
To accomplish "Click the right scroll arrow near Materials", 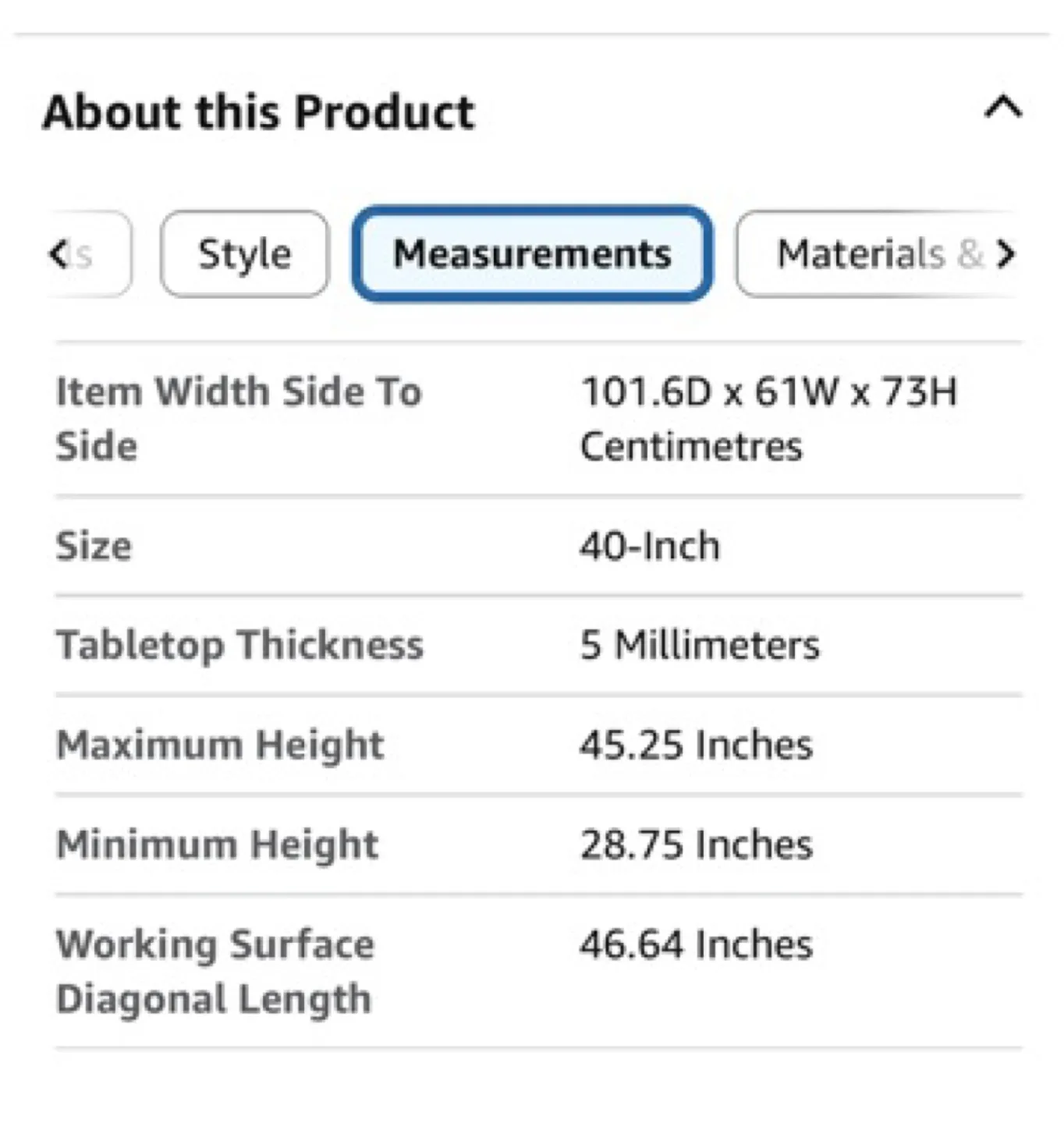I will [x=1008, y=253].
